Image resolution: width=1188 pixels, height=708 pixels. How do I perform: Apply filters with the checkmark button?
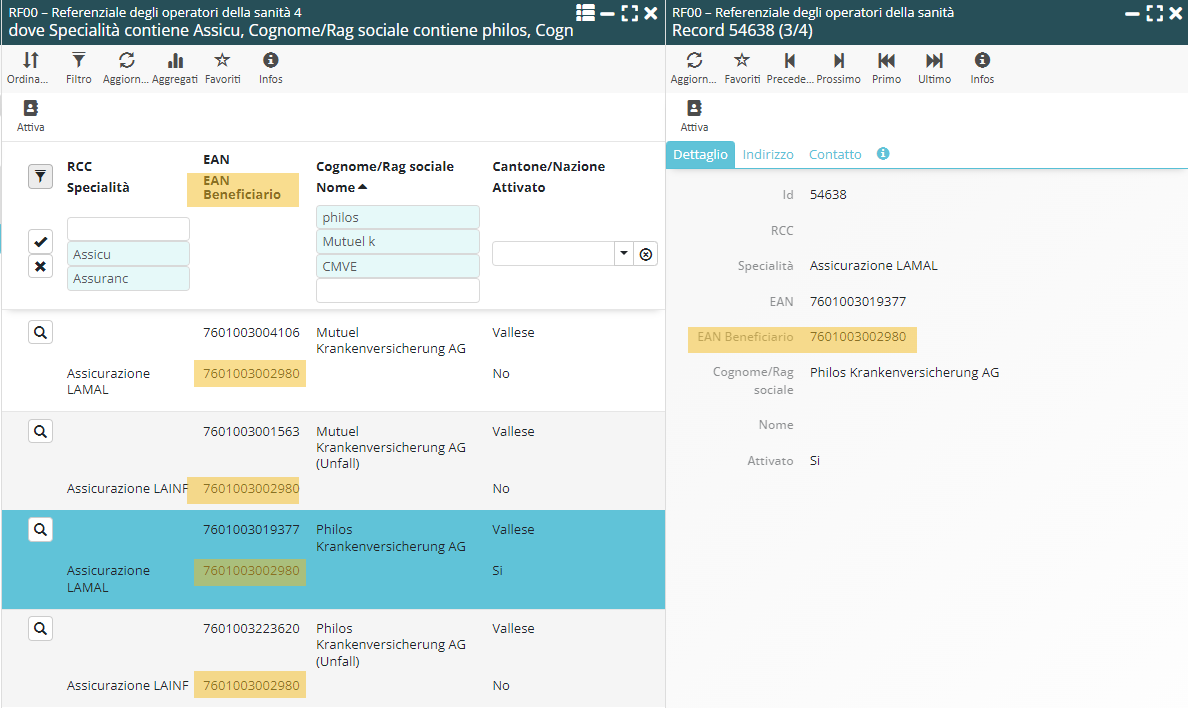40,241
